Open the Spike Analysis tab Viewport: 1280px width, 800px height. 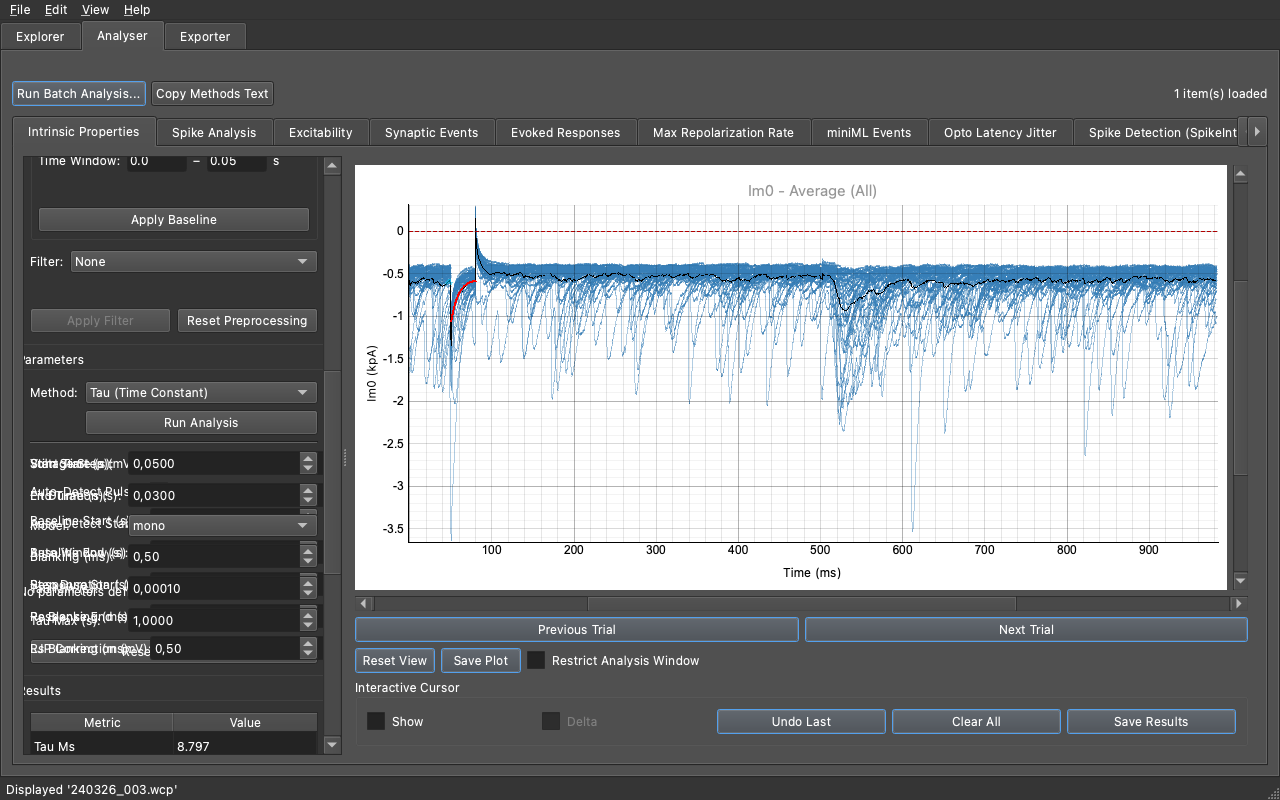(214, 132)
